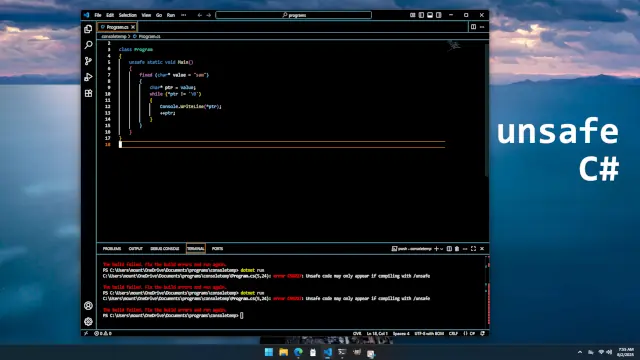Show errors and warnings count
640x360 pixels.
point(103,333)
